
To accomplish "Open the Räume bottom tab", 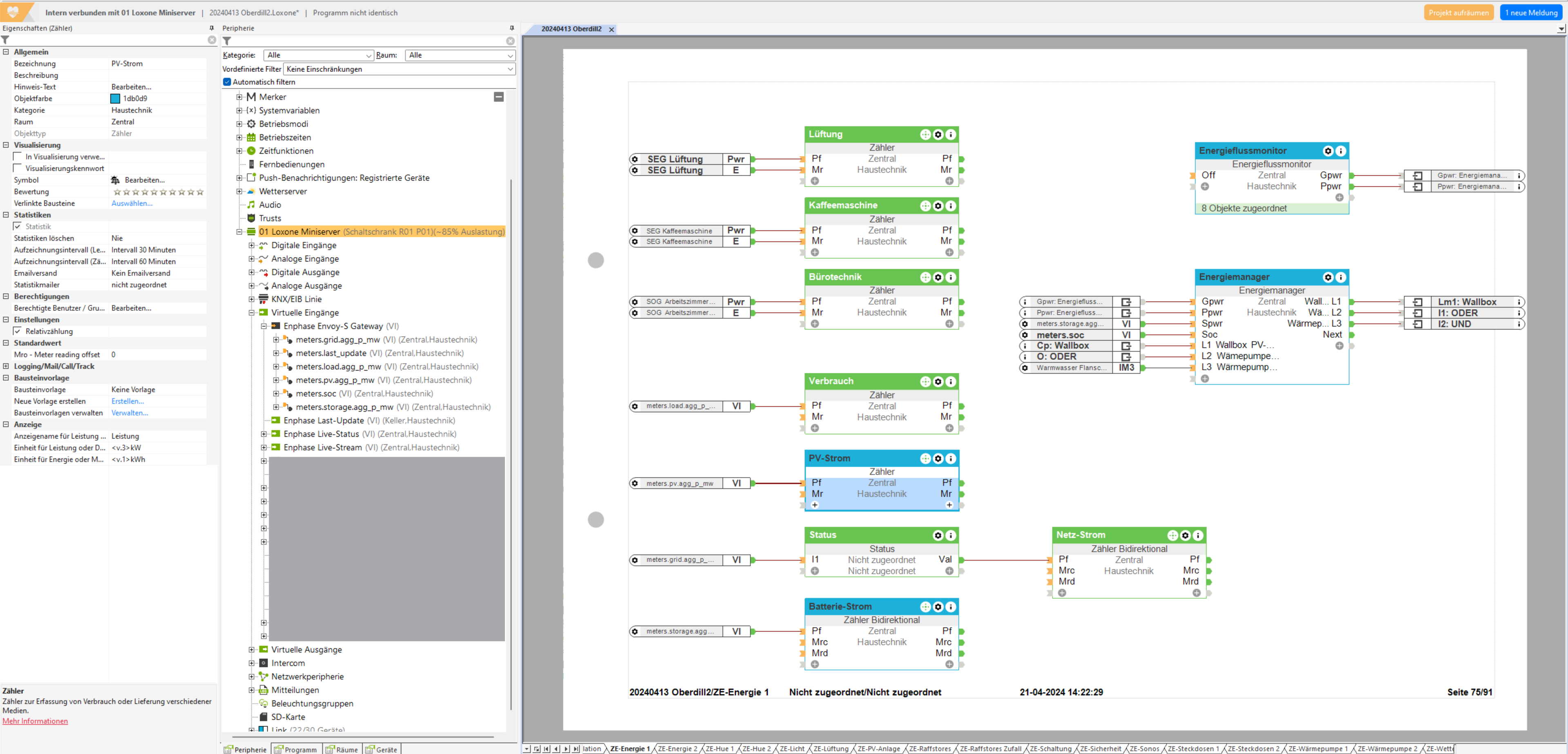I will pos(342,750).
